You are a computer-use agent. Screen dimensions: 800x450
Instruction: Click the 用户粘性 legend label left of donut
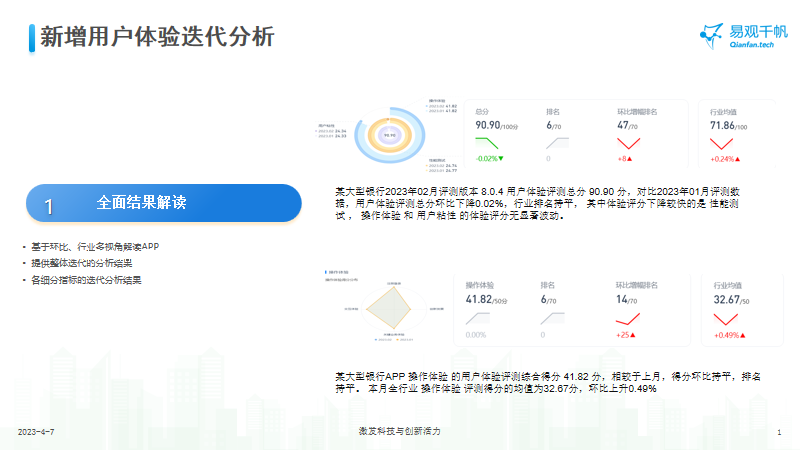coord(327,126)
